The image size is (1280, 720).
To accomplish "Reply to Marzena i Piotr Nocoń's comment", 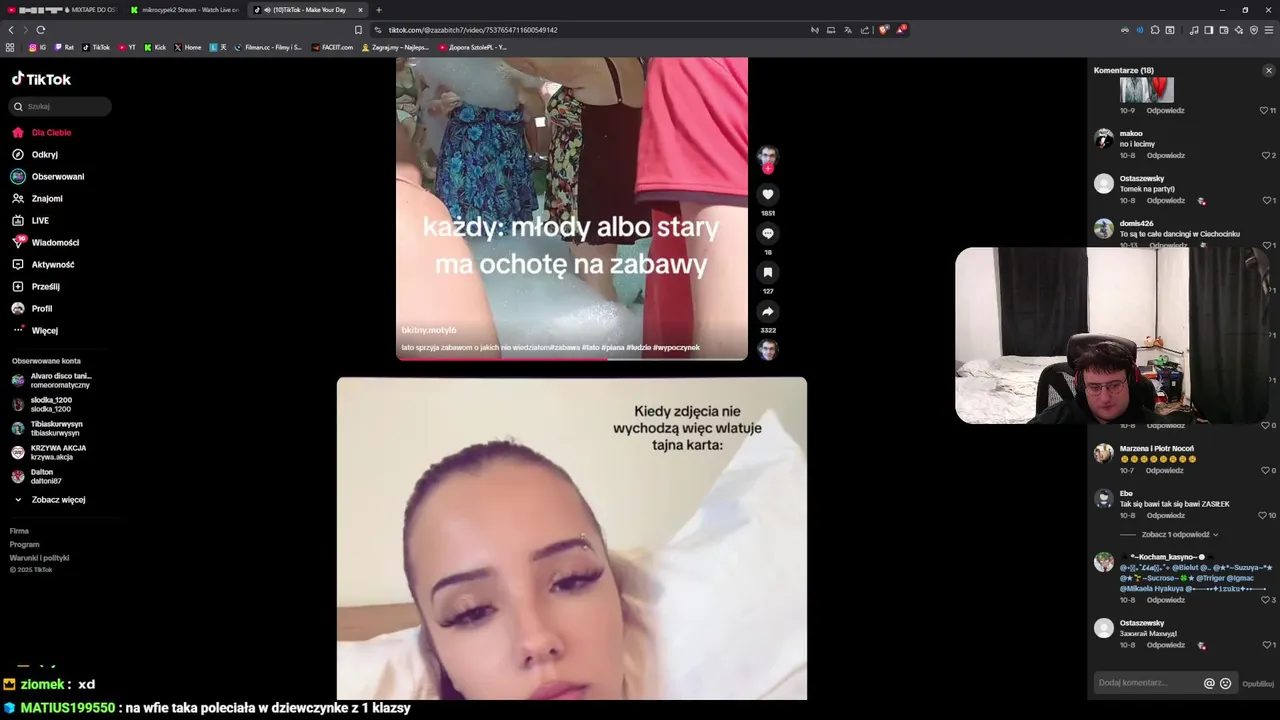I will coord(1165,470).
